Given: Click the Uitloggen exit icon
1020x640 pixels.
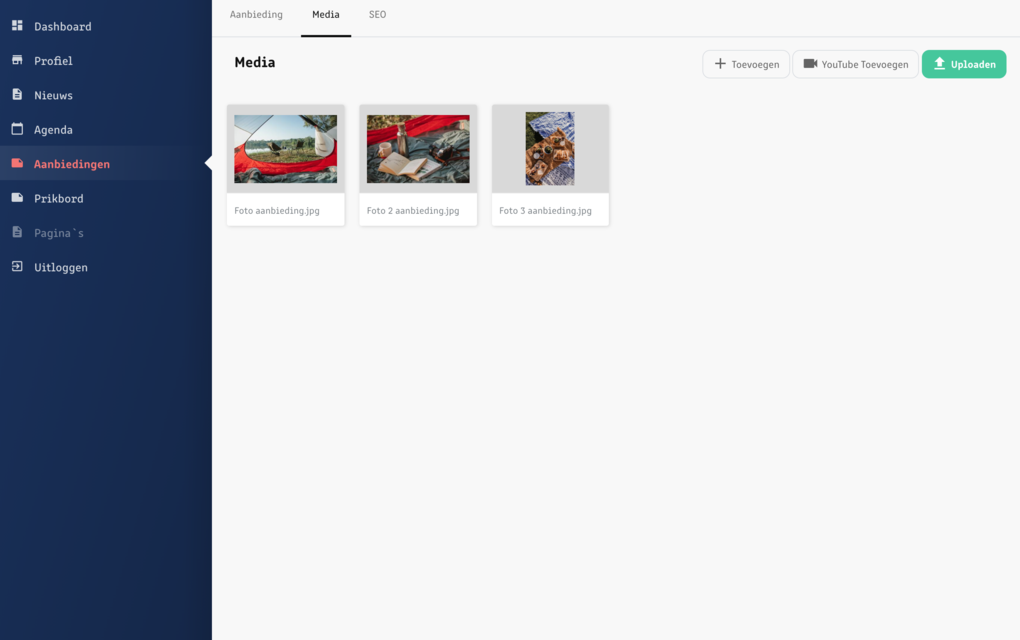Looking at the screenshot, I should tap(17, 267).
